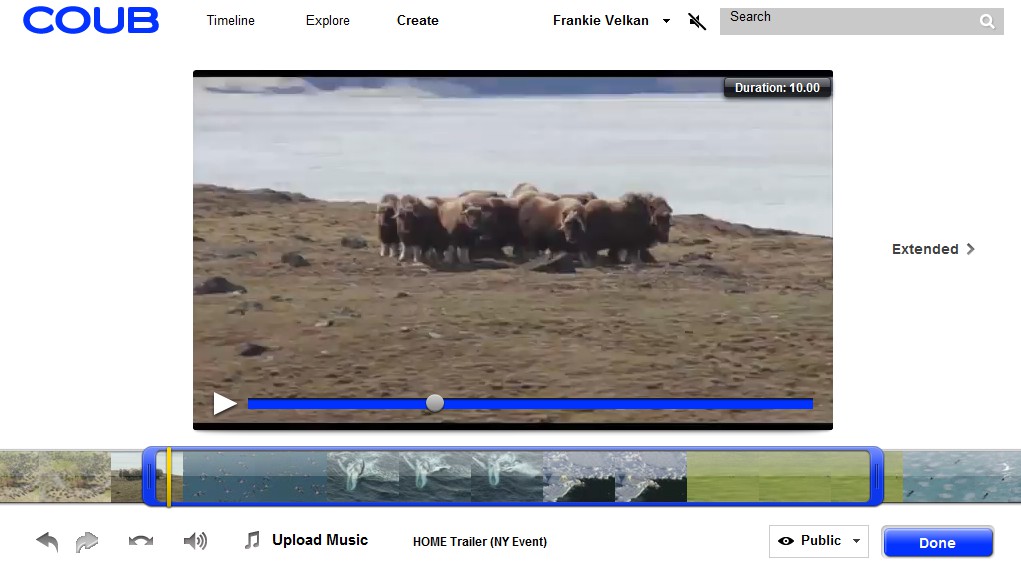
Task: Select the birds over water frame at filmstrip end
Action: [x=962, y=477]
